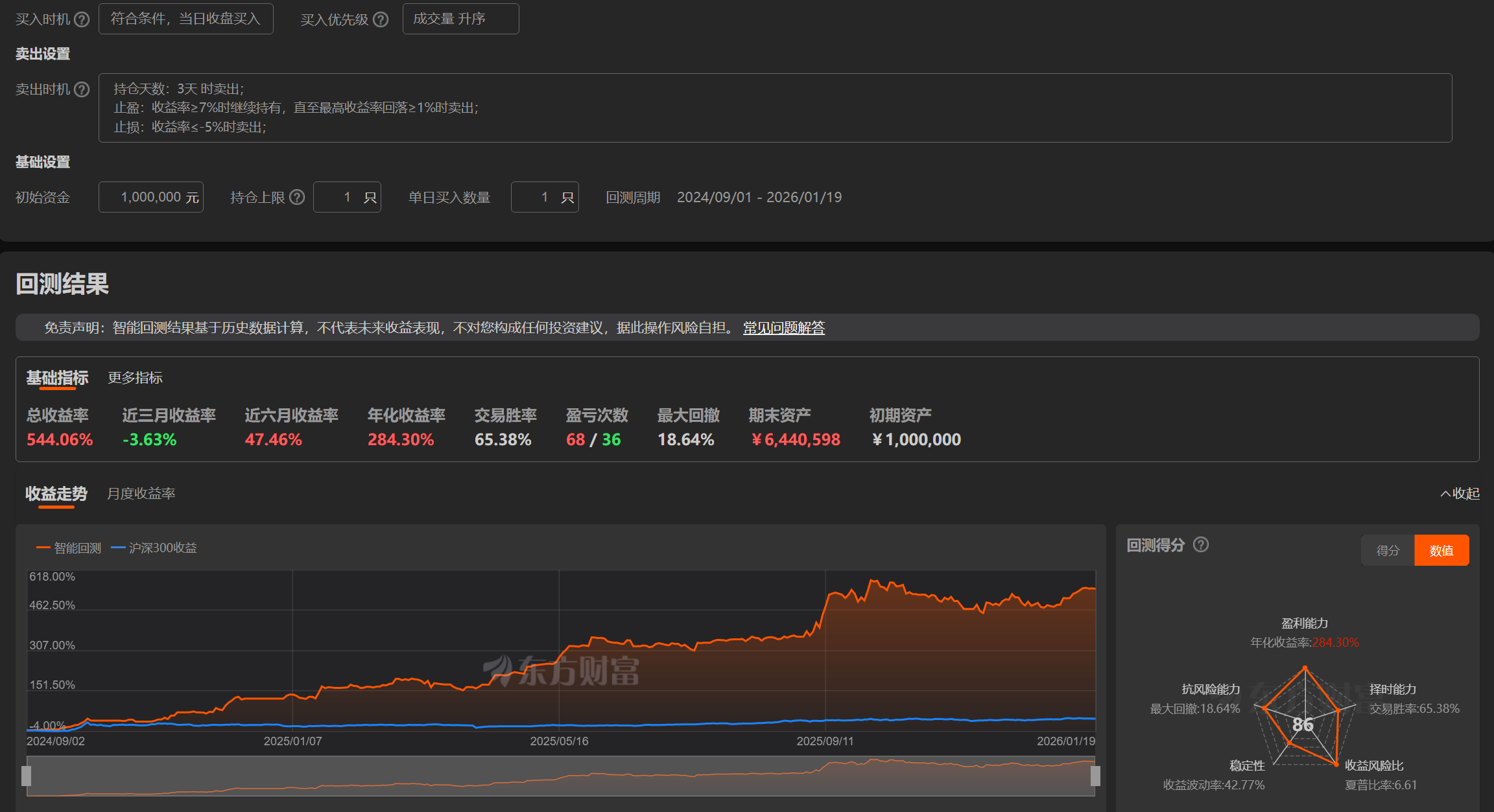This screenshot has height=812, width=1494.
Task: Click the 卖出时机 conditions text box
Action: [x=775, y=108]
